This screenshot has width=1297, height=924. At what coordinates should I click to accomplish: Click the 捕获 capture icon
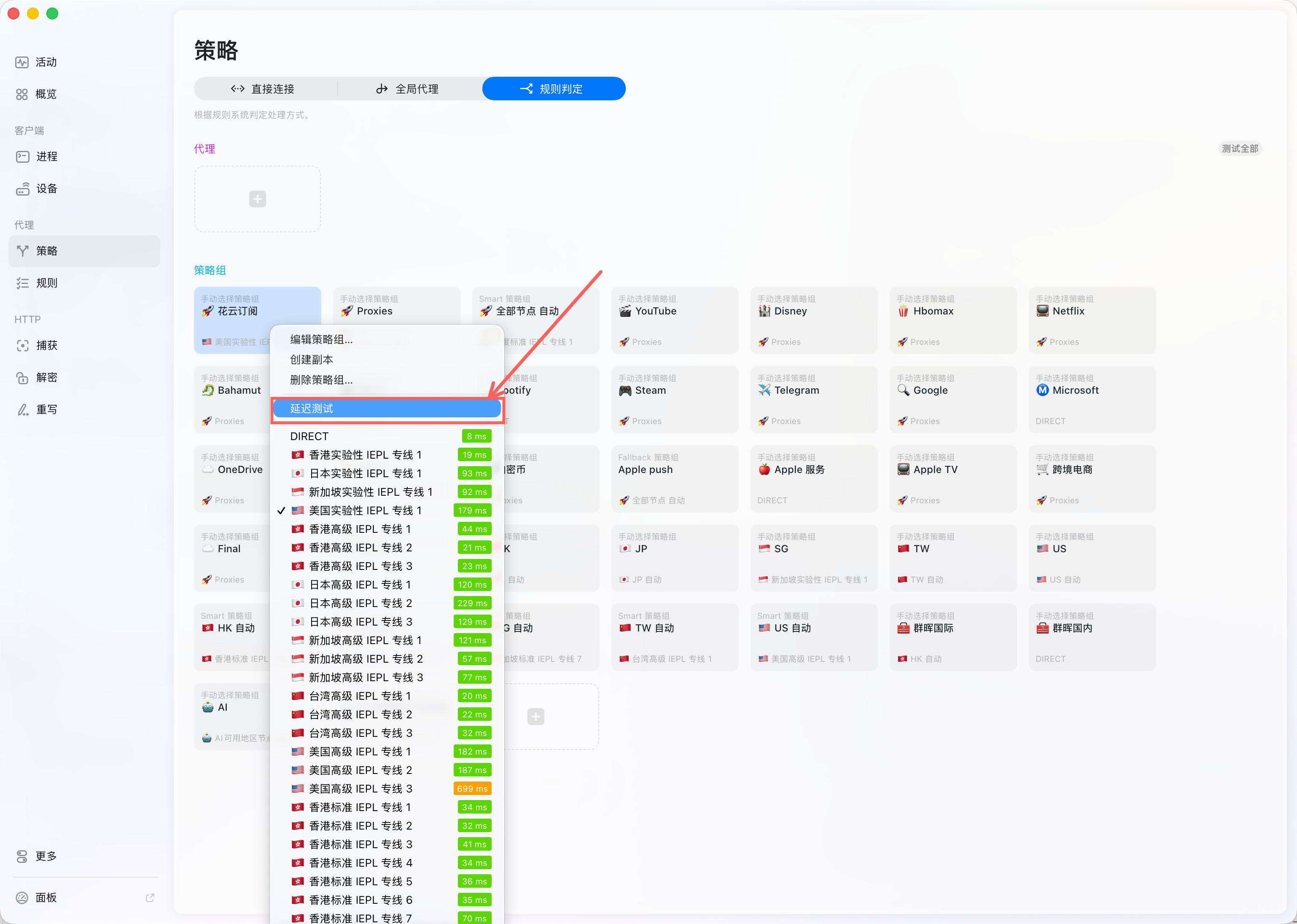pos(23,345)
